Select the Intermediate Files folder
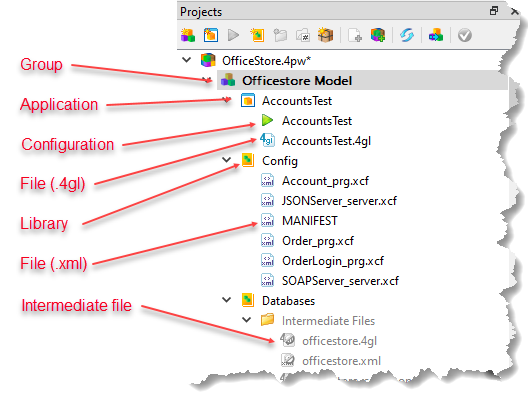The image size is (528, 399). click(x=318, y=321)
